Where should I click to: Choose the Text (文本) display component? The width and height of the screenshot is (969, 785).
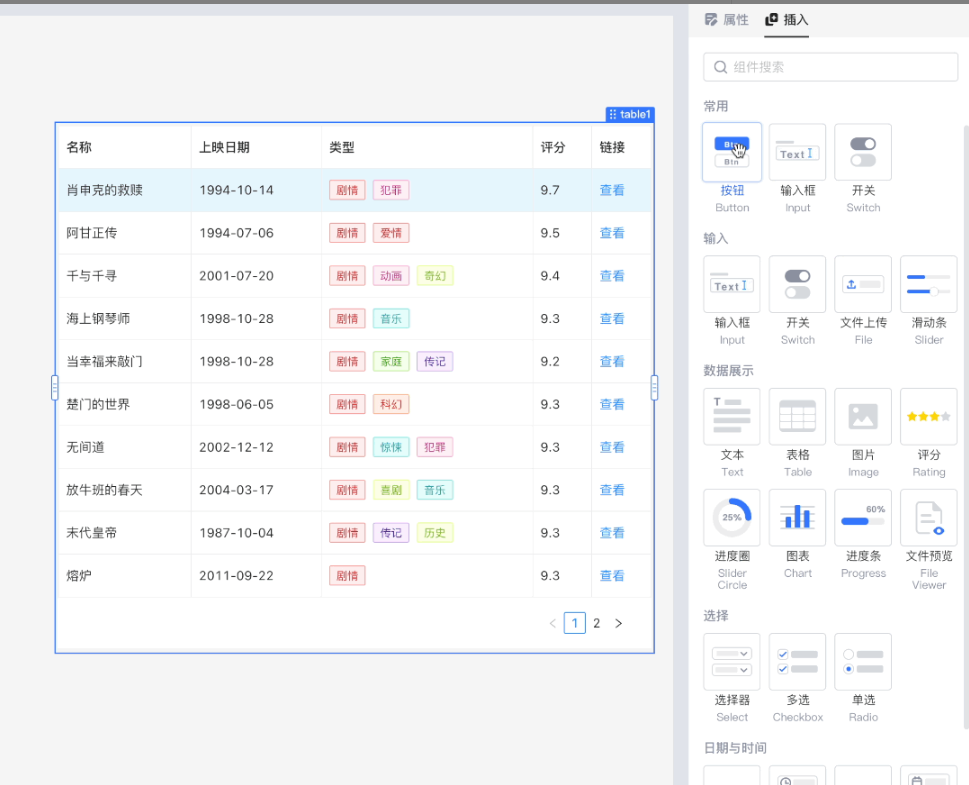732,416
